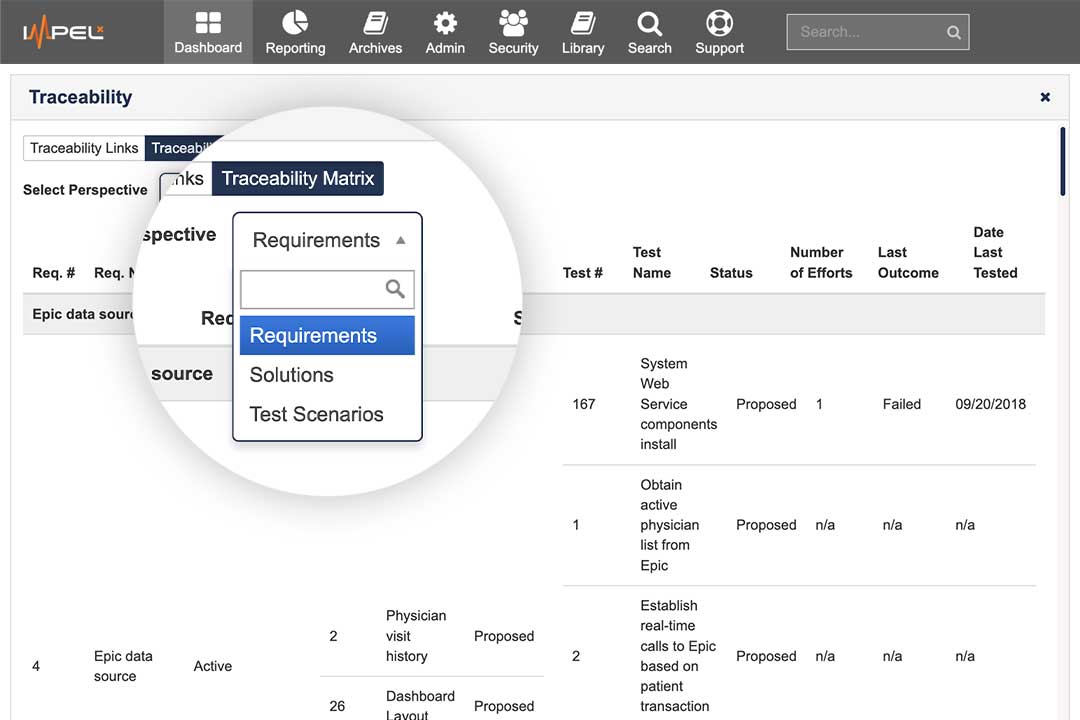The image size is (1080, 720).
Task: Click Establish real-time calls to Epic test
Action: coord(678,656)
